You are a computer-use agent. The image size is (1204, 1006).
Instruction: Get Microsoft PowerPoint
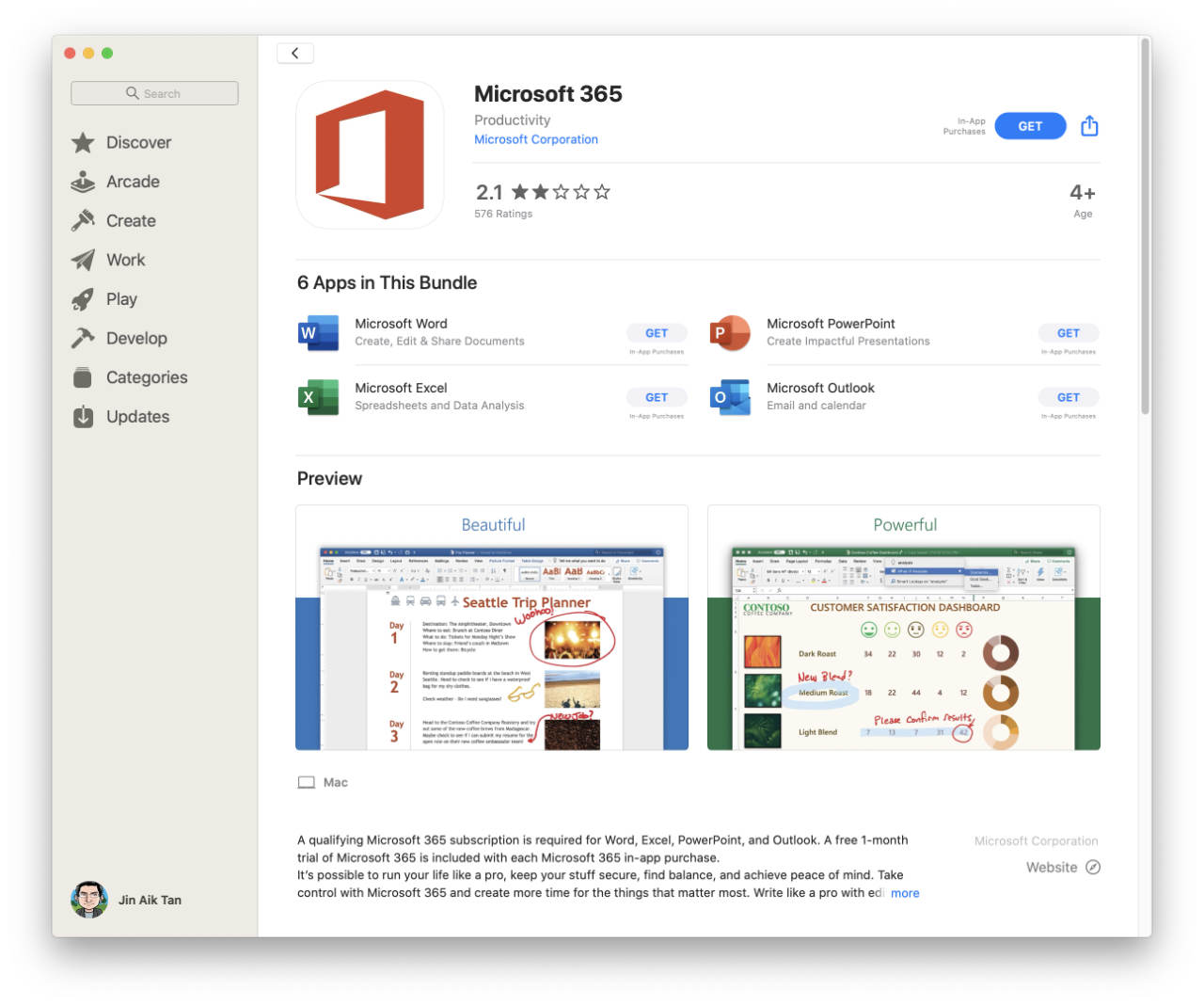click(x=1069, y=333)
